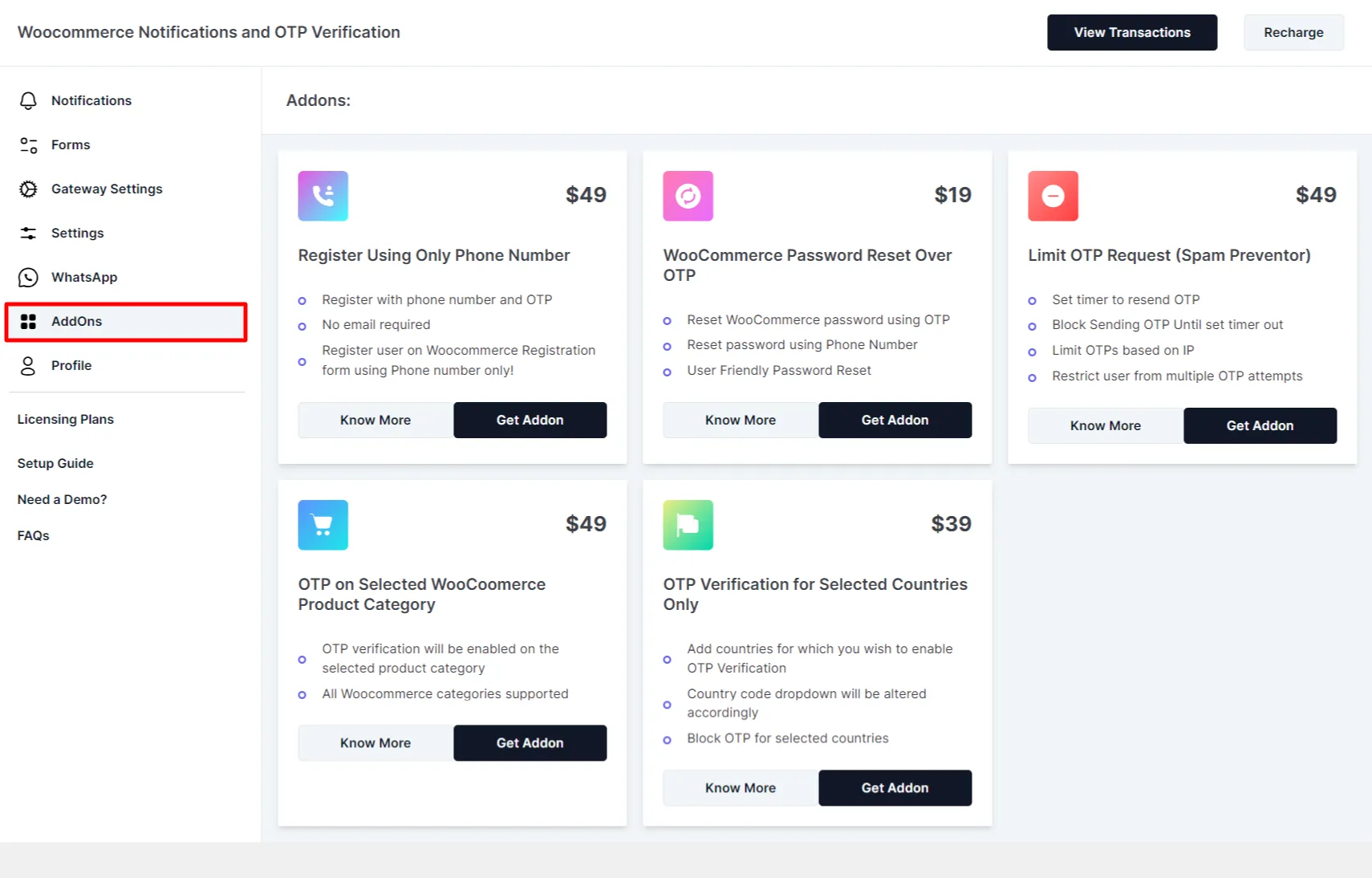Get Addon for WooCommerce Password Reset Over OTP
This screenshot has width=1372, height=878.
pos(895,420)
